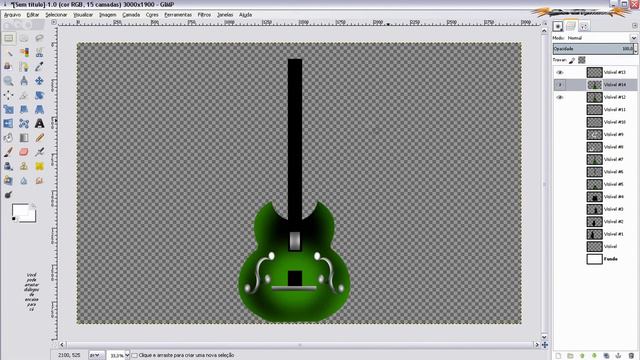640x360 pixels.
Task: Select the Paintbrush tool
Action: 9,152
